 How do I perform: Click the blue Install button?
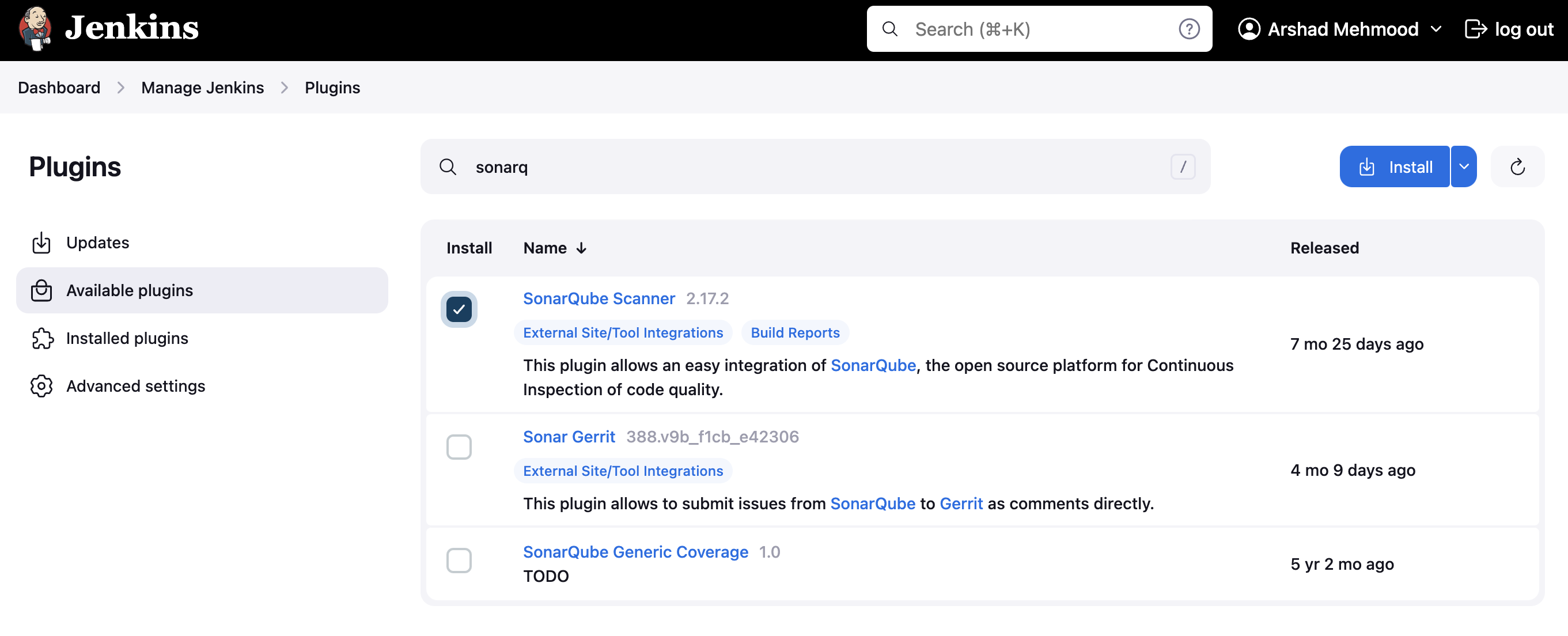click(x=1394, y=166)
